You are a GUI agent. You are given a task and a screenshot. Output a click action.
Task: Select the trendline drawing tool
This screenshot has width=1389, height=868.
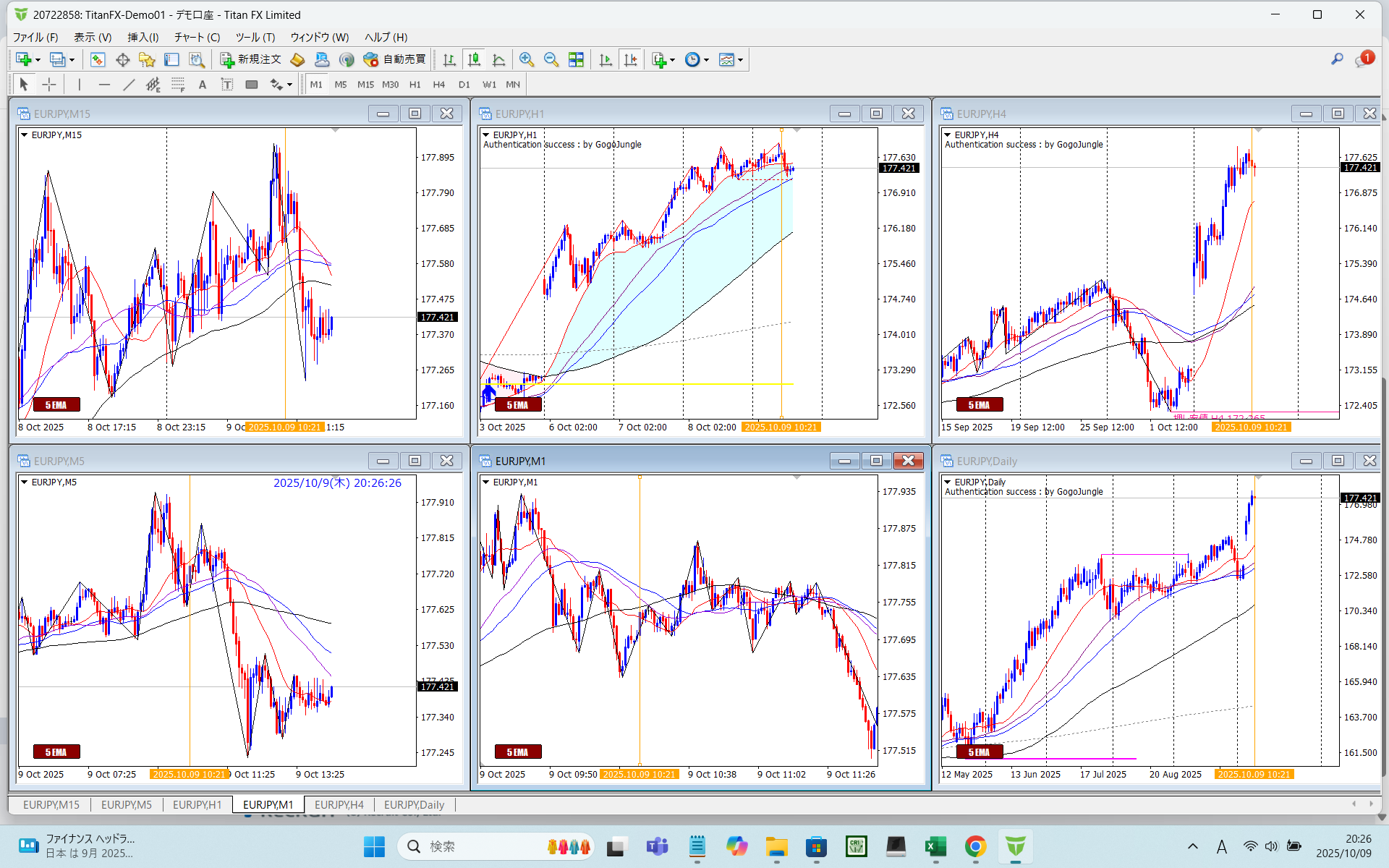(x=129, y=85)
